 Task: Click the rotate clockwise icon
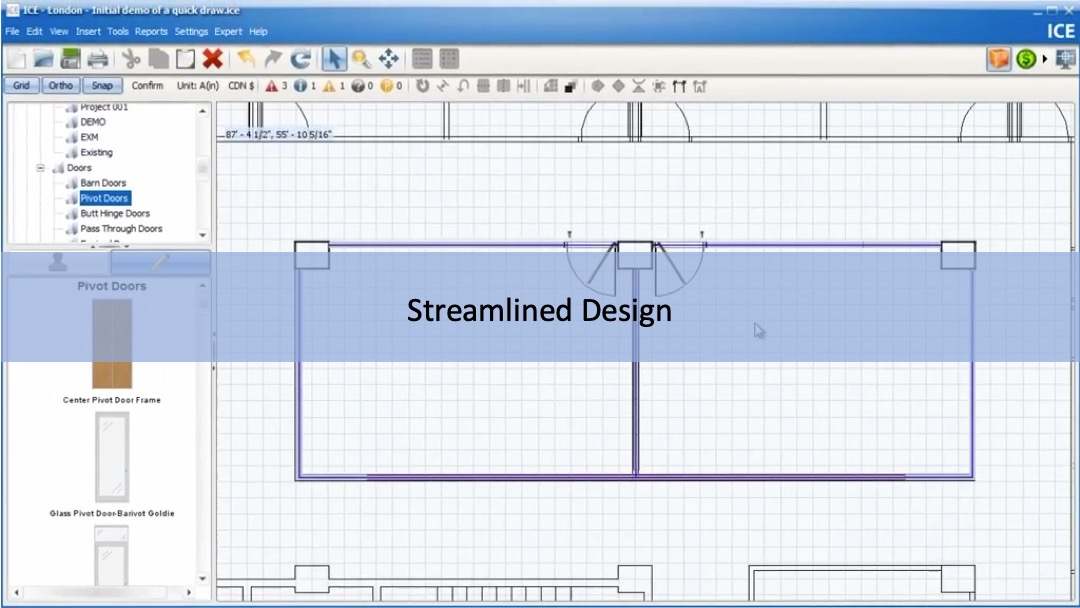(x=422, y=86)
